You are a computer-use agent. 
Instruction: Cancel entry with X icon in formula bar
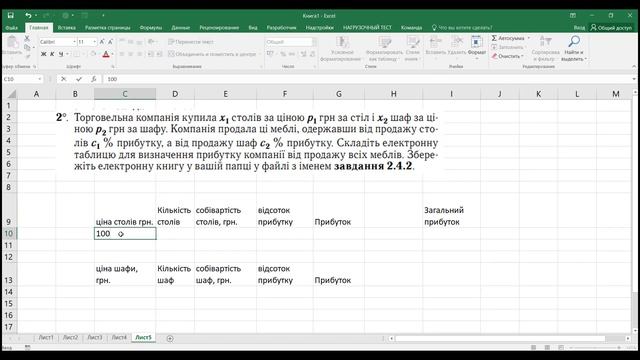pyautogui.click(x=64, y=79)
